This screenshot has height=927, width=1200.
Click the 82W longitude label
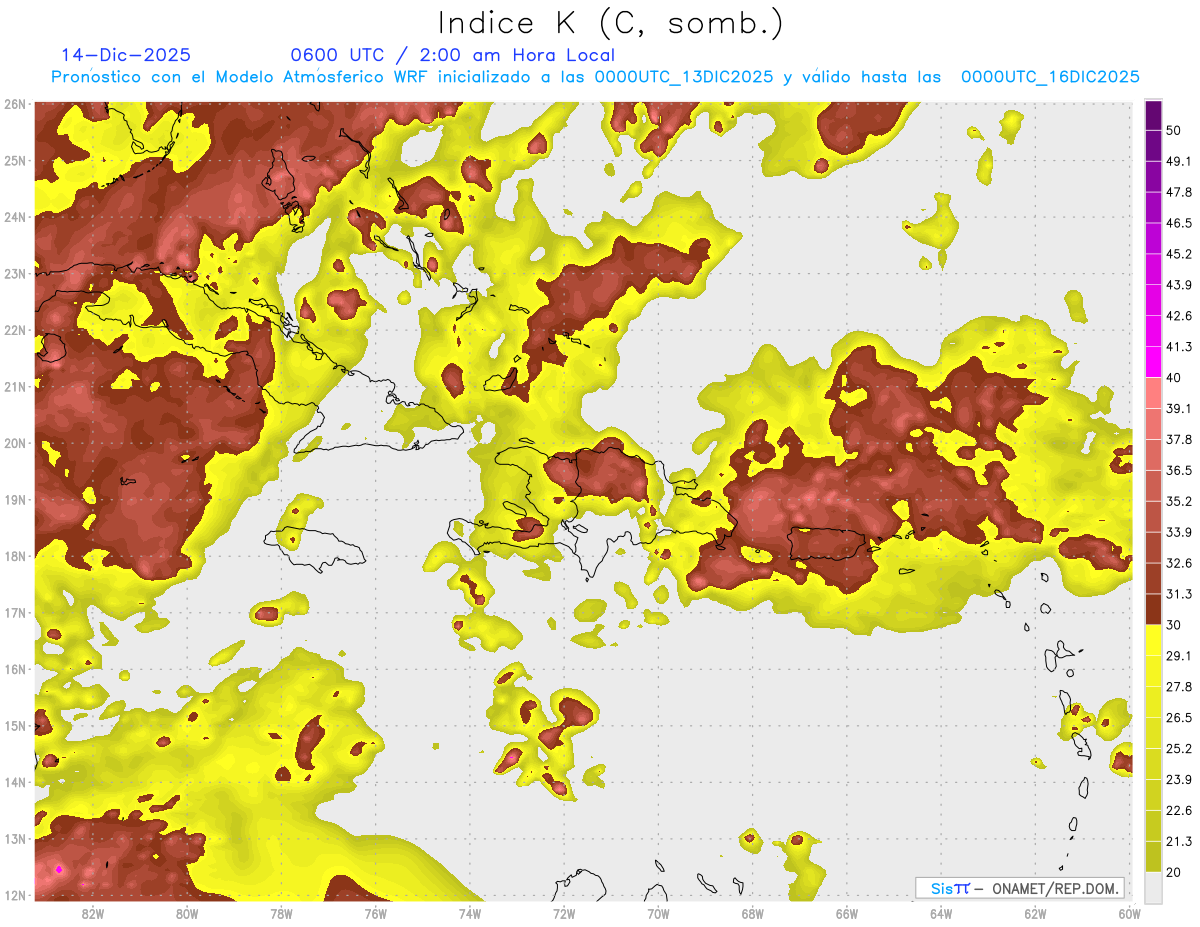(x=93, y=913)
